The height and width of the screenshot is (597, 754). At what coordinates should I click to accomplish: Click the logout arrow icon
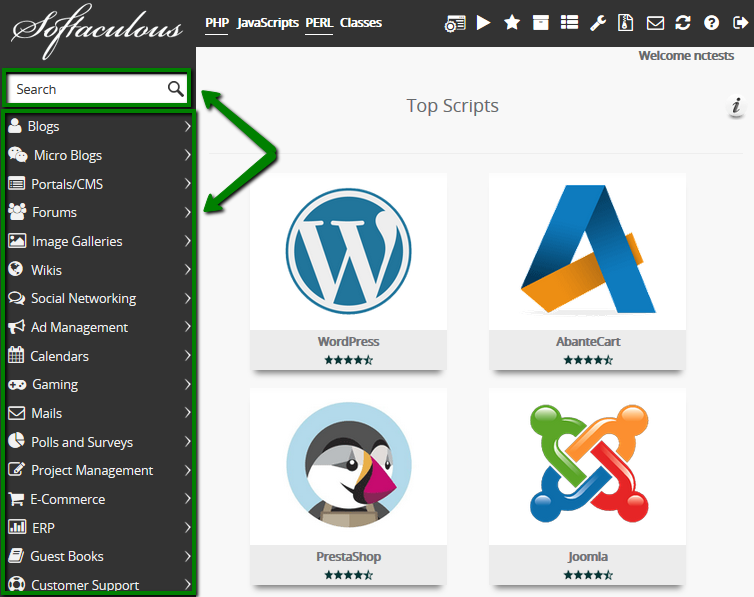(741, 23)
